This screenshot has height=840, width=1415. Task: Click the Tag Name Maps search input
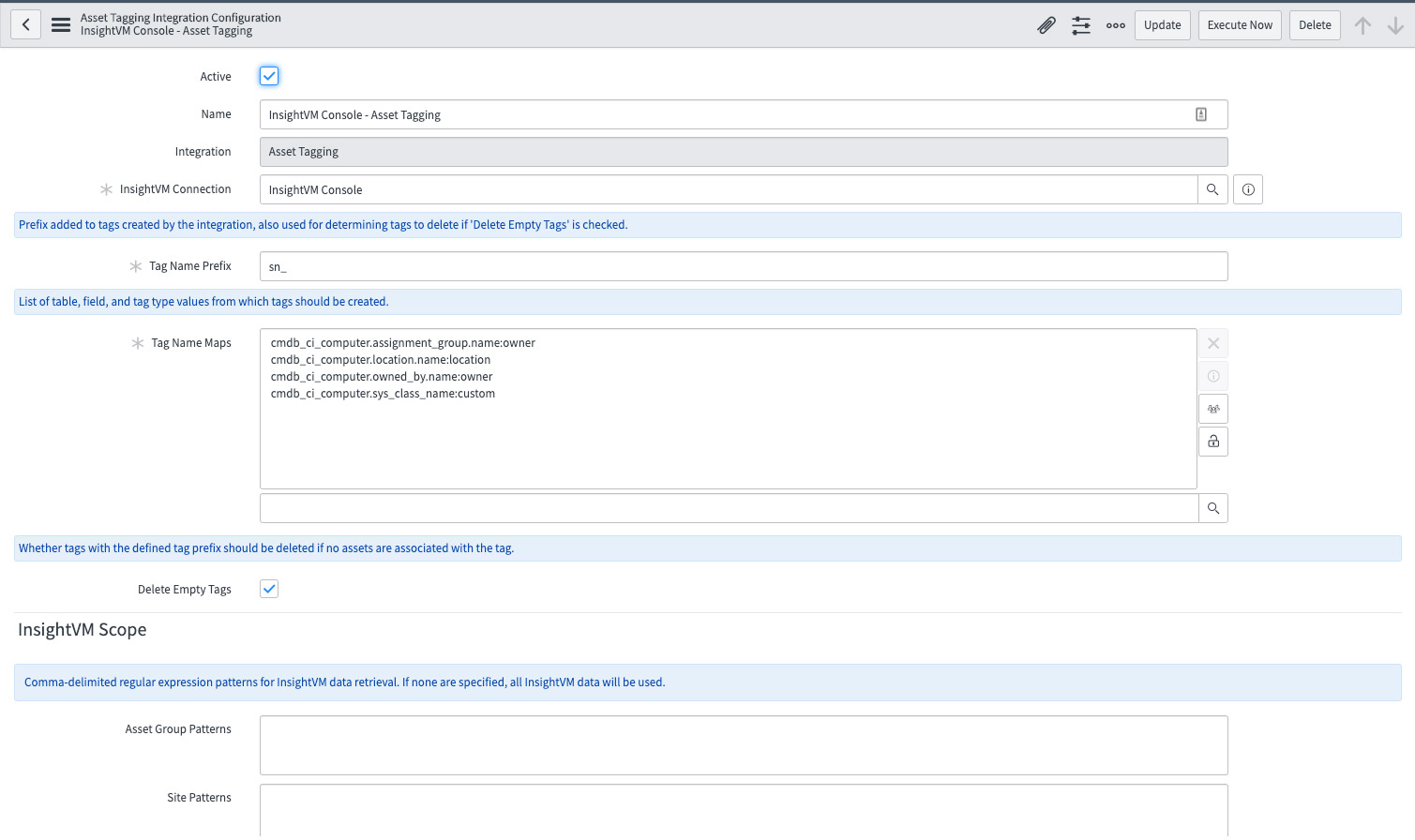click(x=729, y=508)
